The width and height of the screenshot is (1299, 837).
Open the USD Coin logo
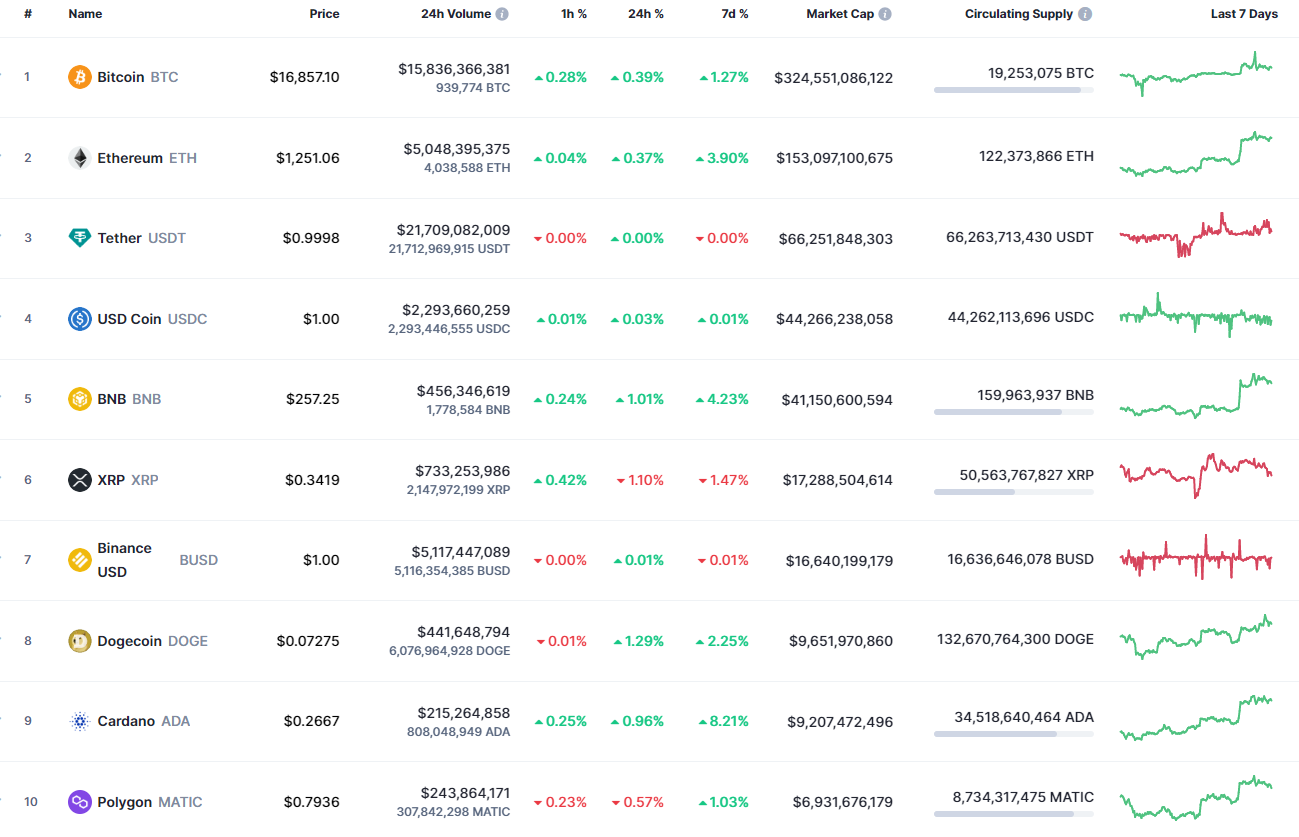[80, 318]
